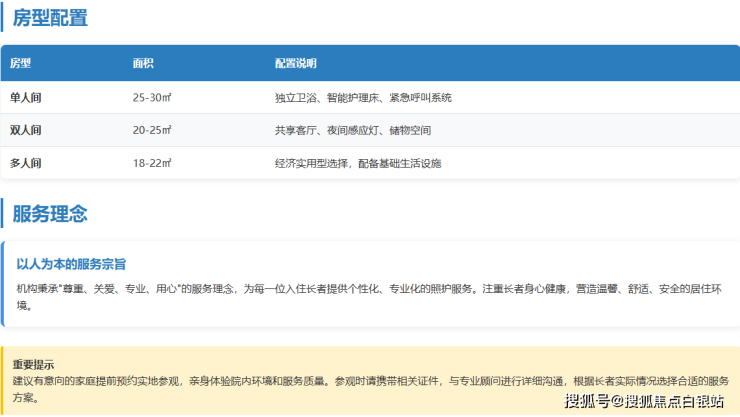
Task: Click the 服务理念 section heading
Action: 50,213
